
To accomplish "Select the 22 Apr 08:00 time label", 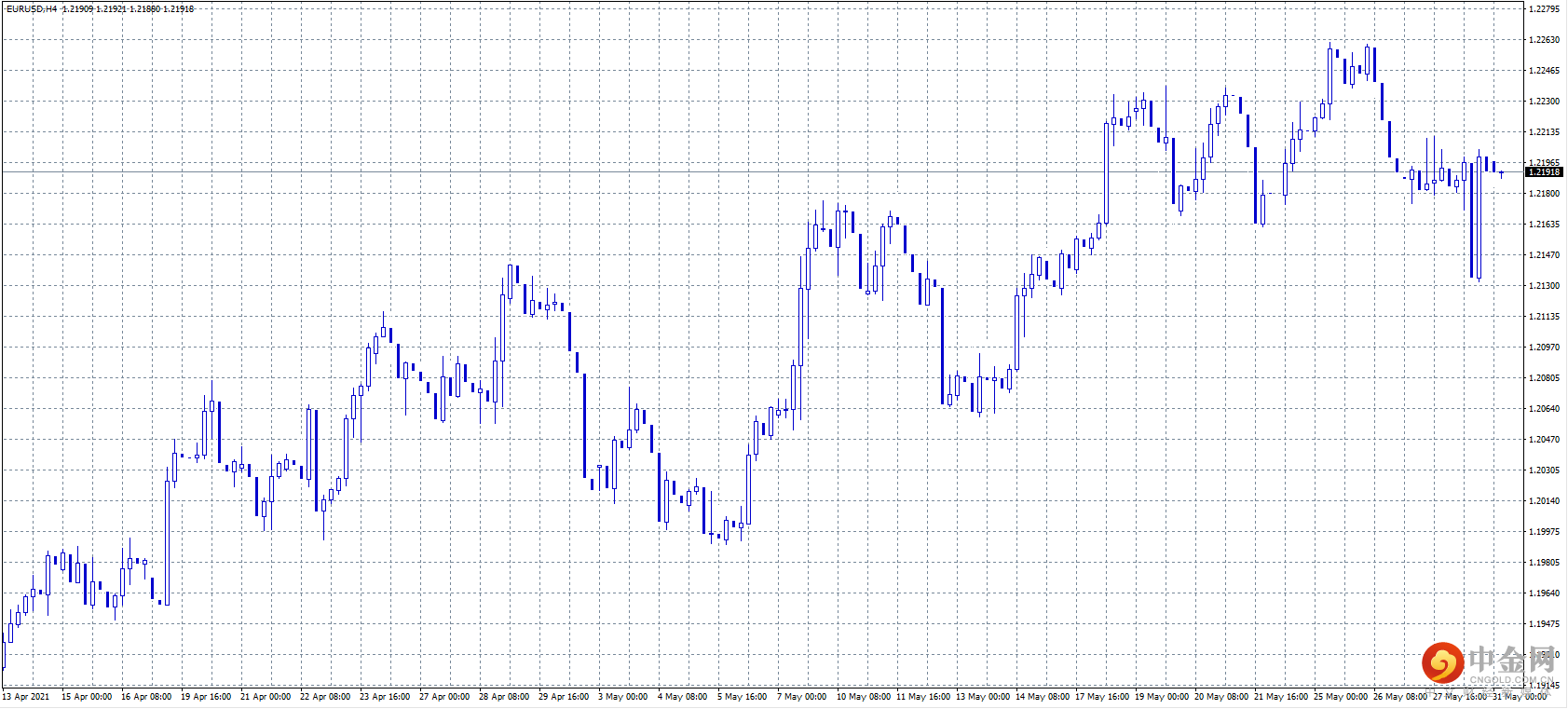I will click(x=325, y=697).
